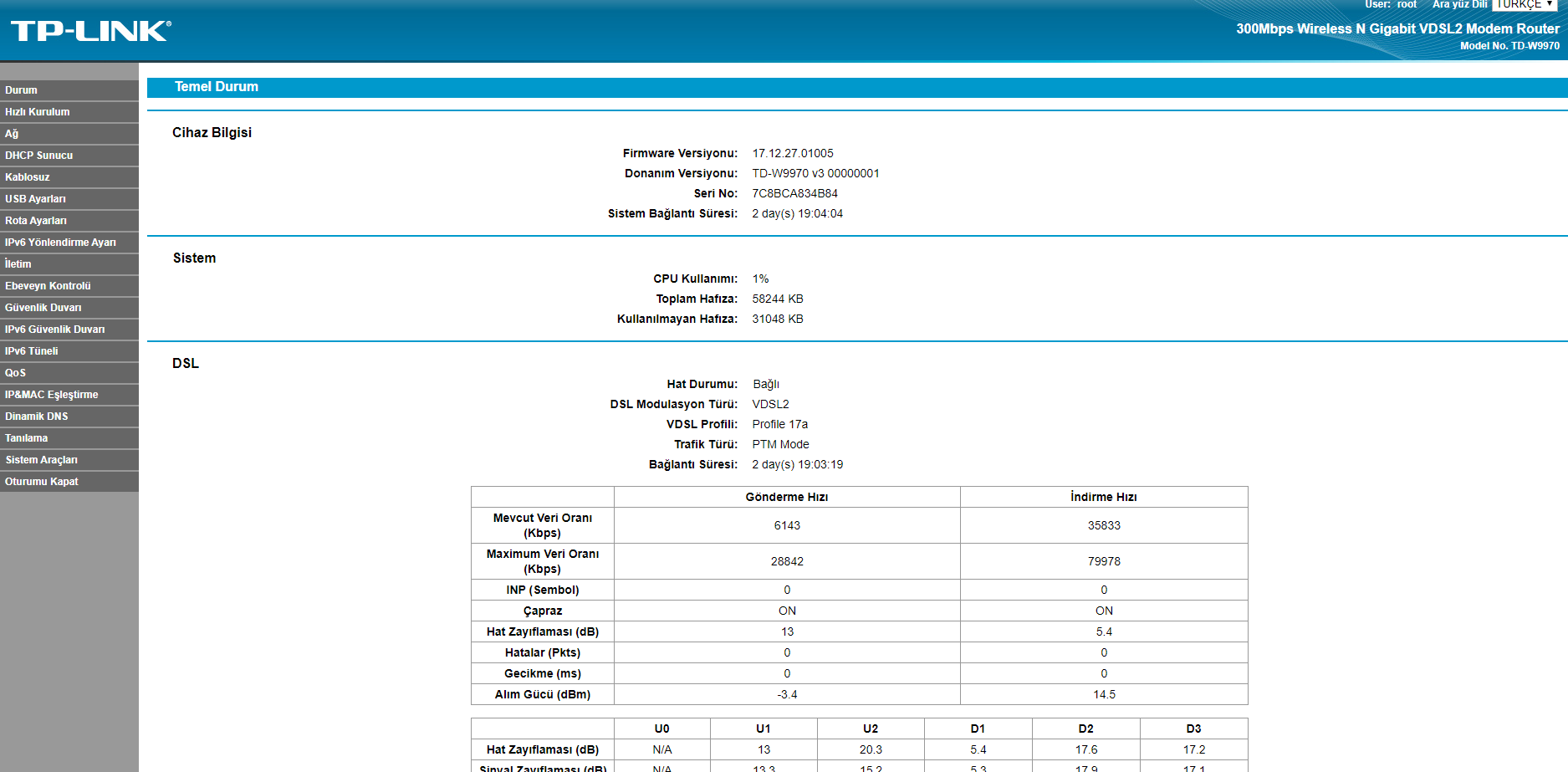Image resolution: width=1568 pixels, height=772 pixels.
Task: Open USB Ayarları page
Action: [69, 199]
